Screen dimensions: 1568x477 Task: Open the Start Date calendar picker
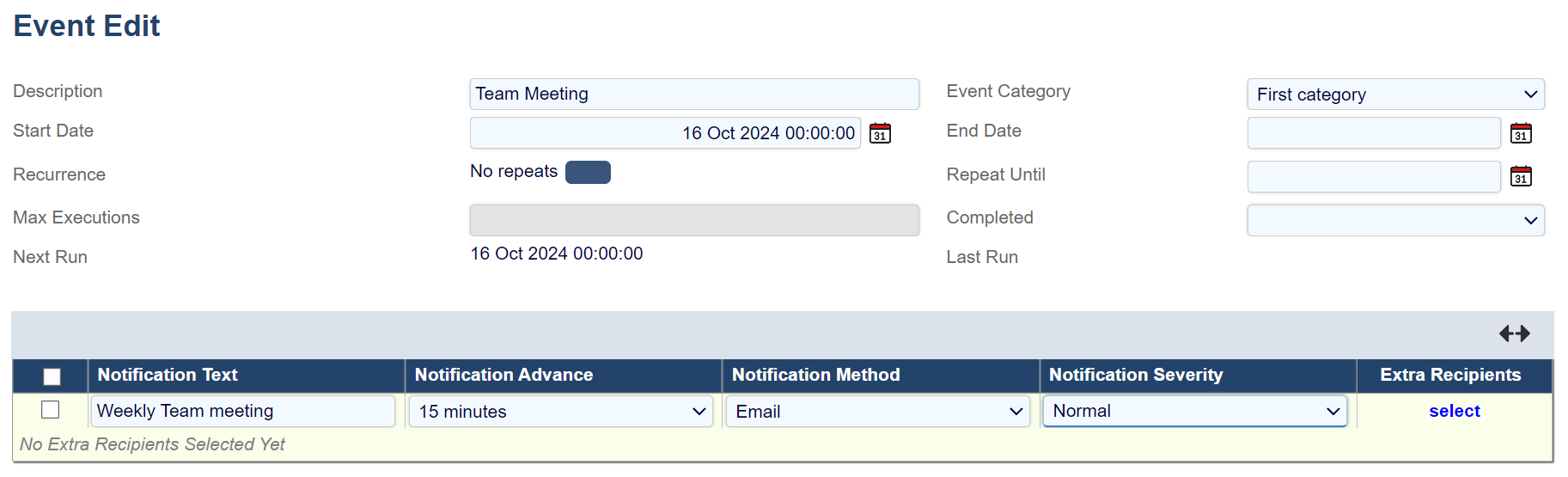(x=880, y=133)
